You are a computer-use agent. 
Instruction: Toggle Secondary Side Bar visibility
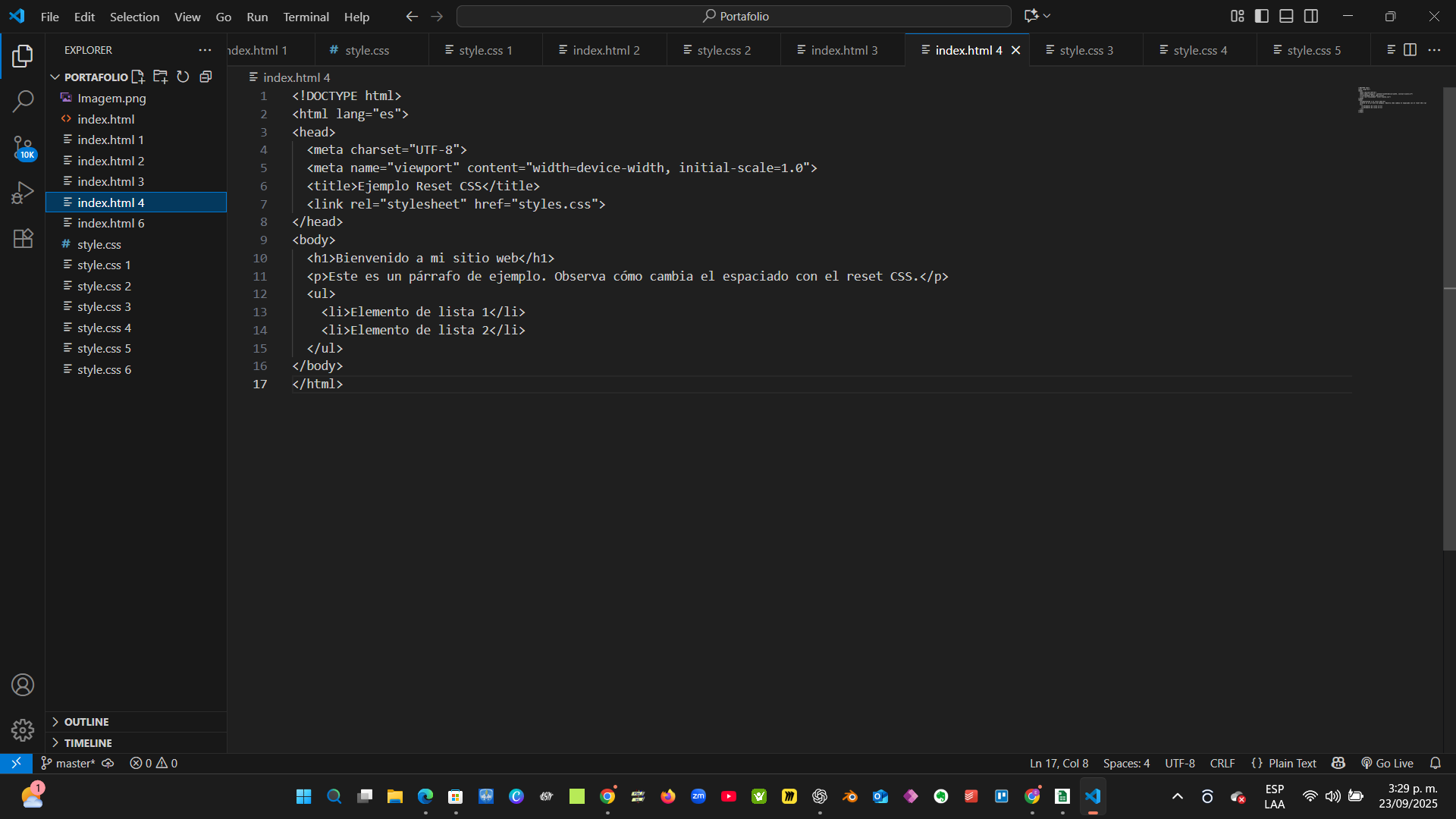tap(1311, 16)
